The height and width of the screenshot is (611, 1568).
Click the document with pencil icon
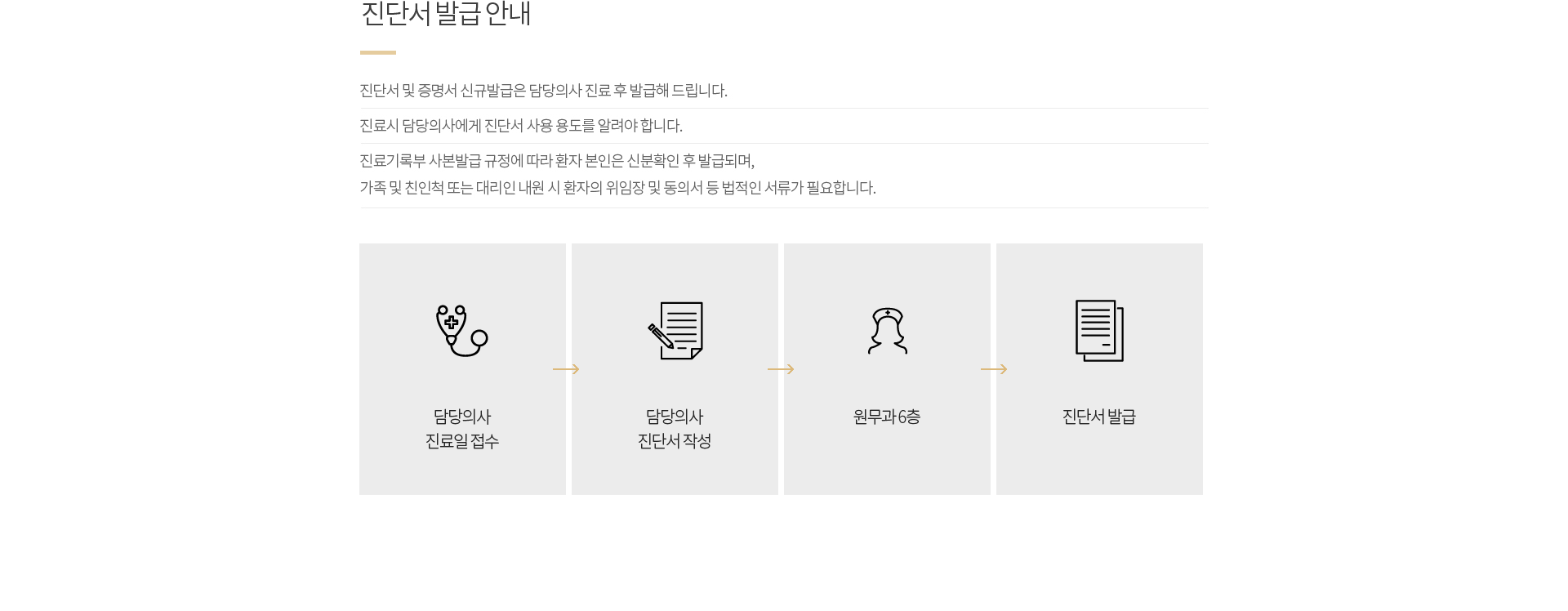pos(675,331)
